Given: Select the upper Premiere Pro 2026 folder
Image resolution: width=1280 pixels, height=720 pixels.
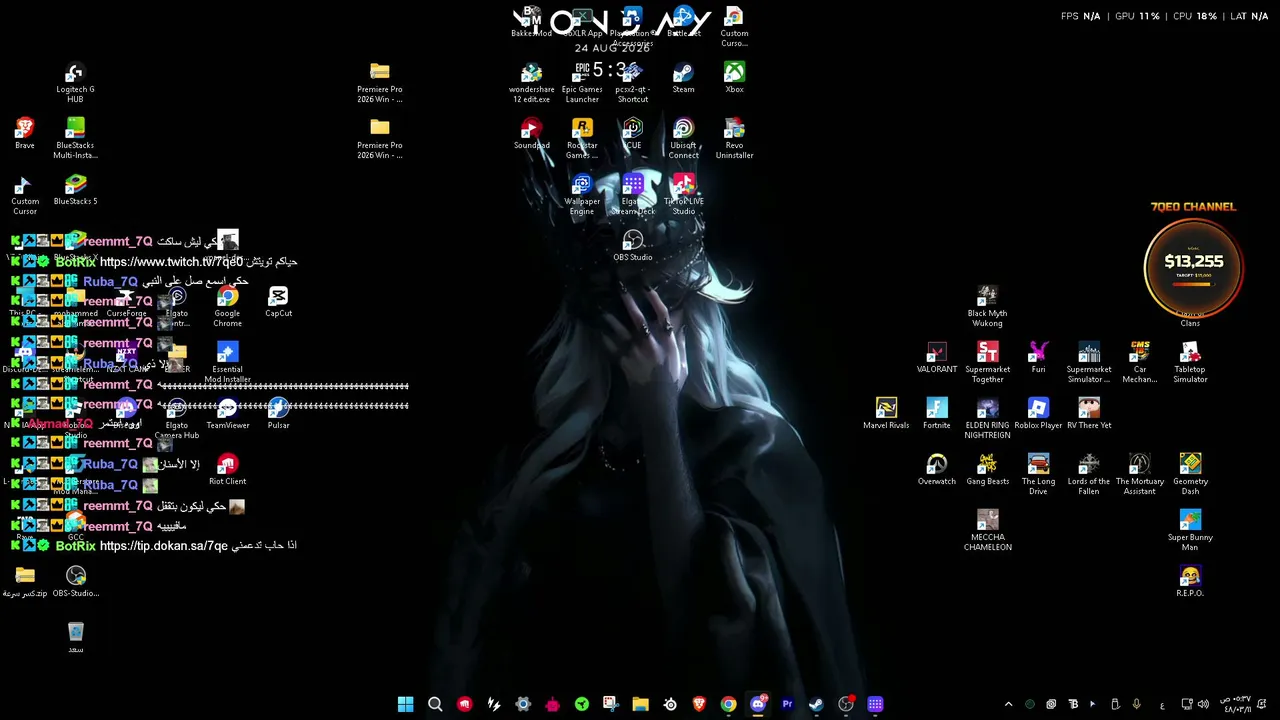Looking at the screenshot, I should (x=380, y=83).
